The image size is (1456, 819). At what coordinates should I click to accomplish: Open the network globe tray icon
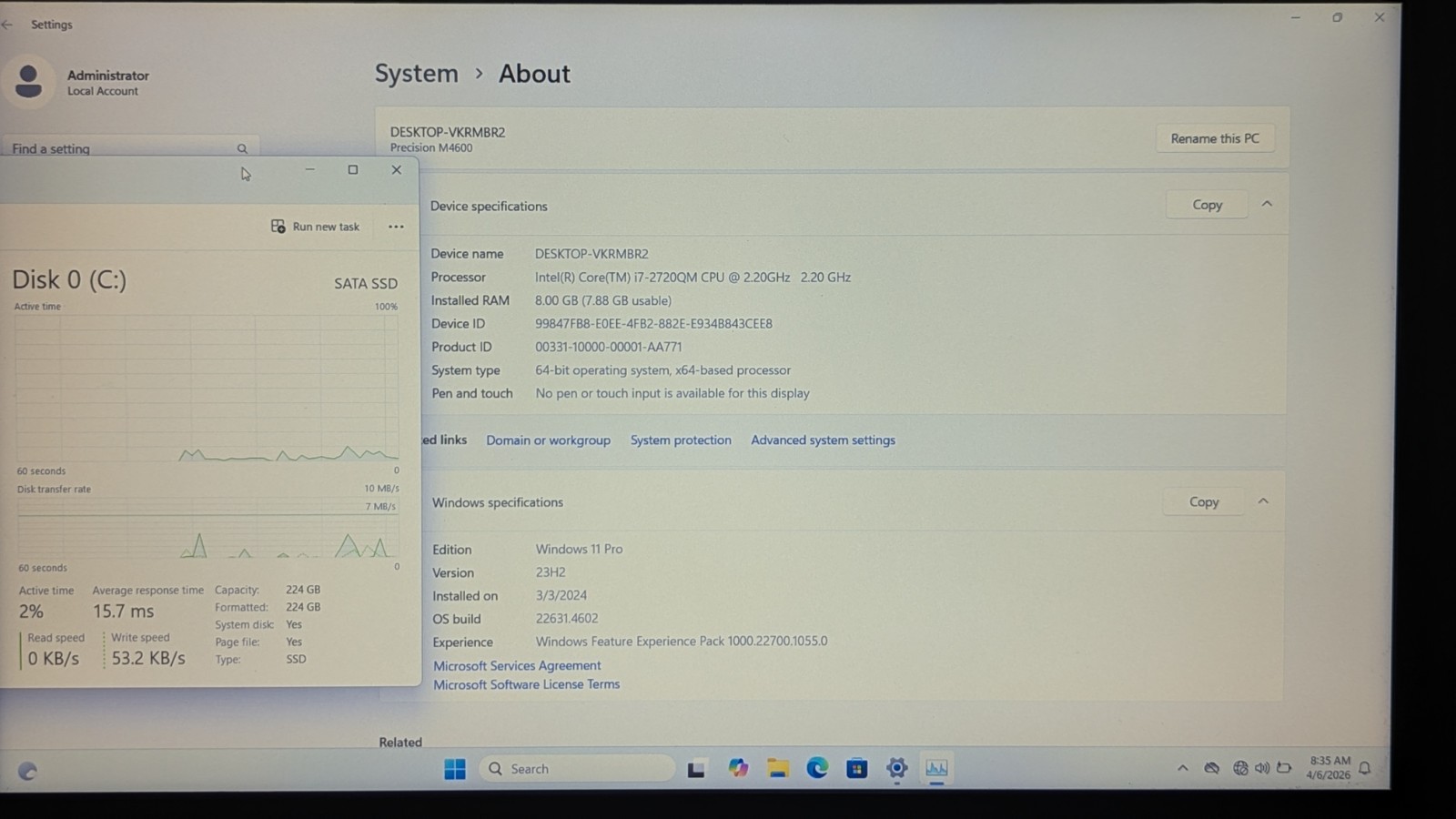pos(1240,768)
